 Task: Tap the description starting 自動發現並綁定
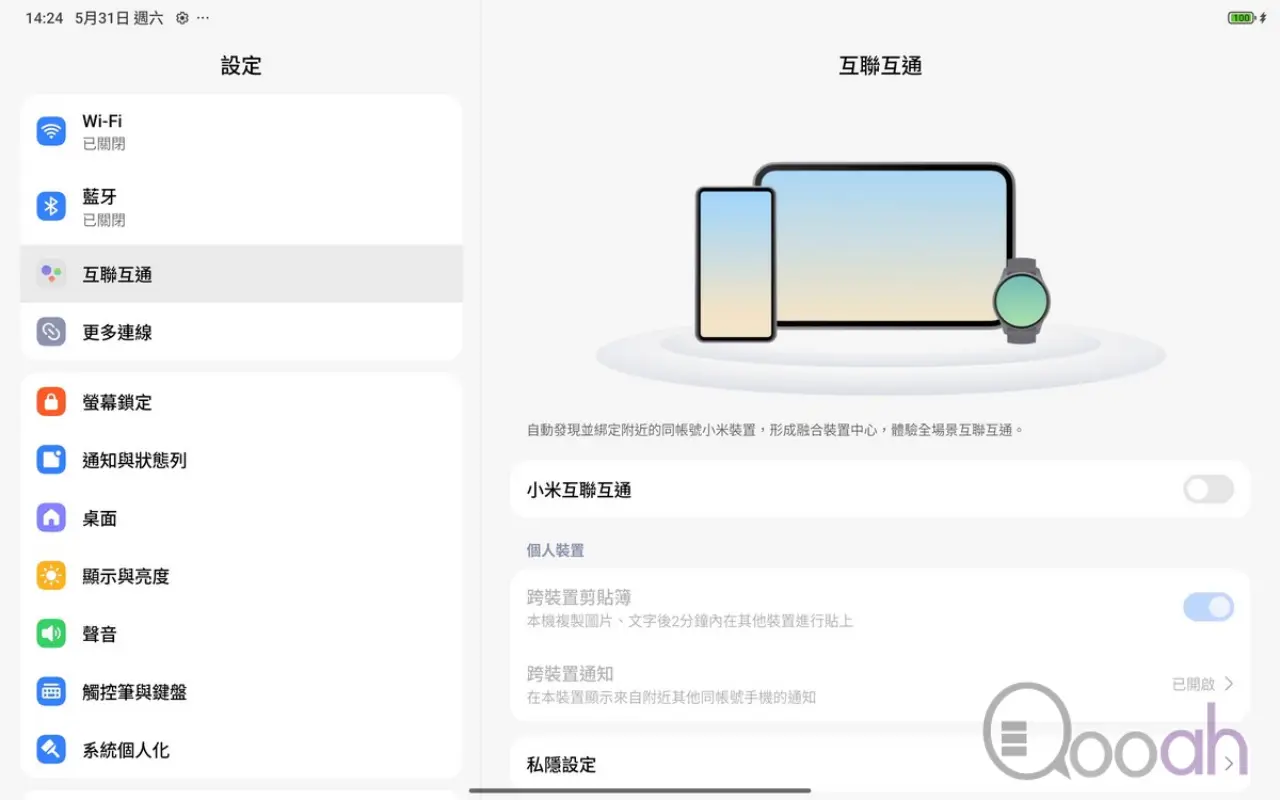tap(776, 430)
